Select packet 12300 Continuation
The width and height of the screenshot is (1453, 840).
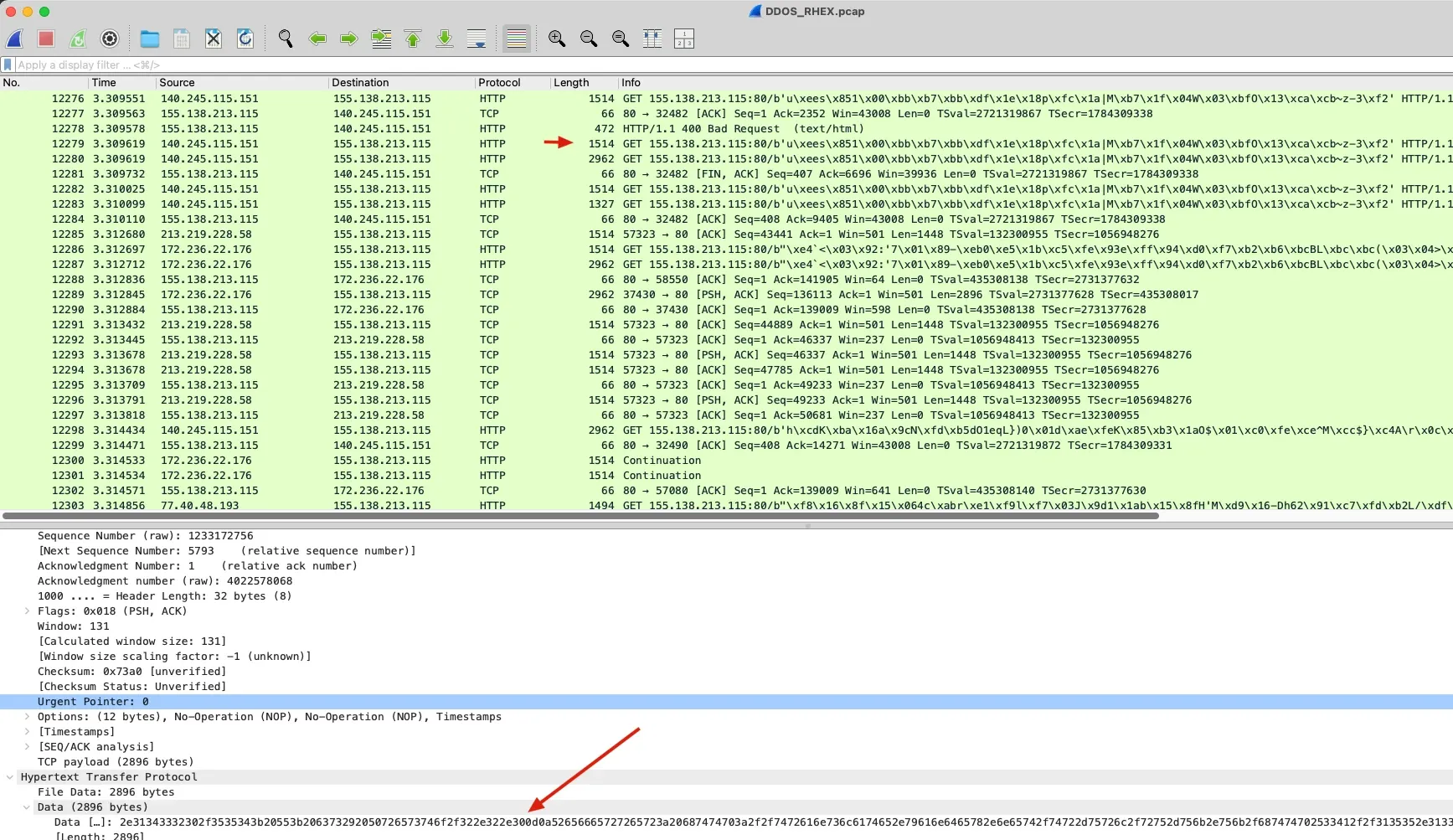726,461
